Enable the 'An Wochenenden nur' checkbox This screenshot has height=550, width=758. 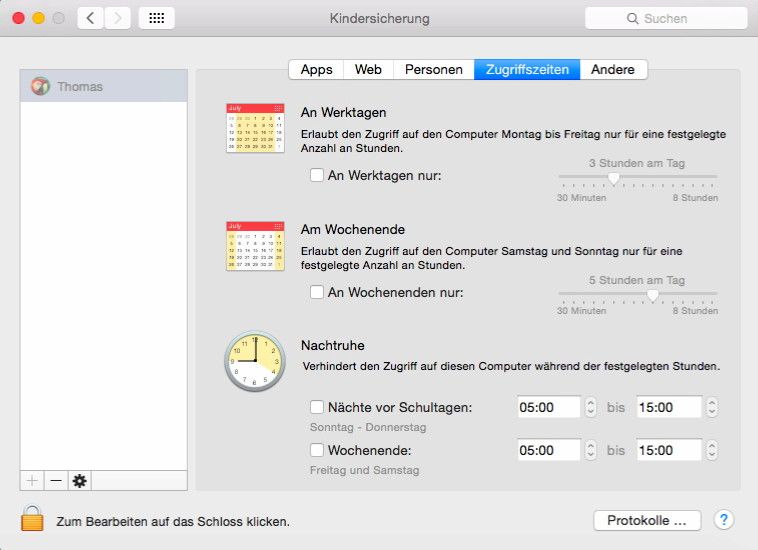[317, 293]
